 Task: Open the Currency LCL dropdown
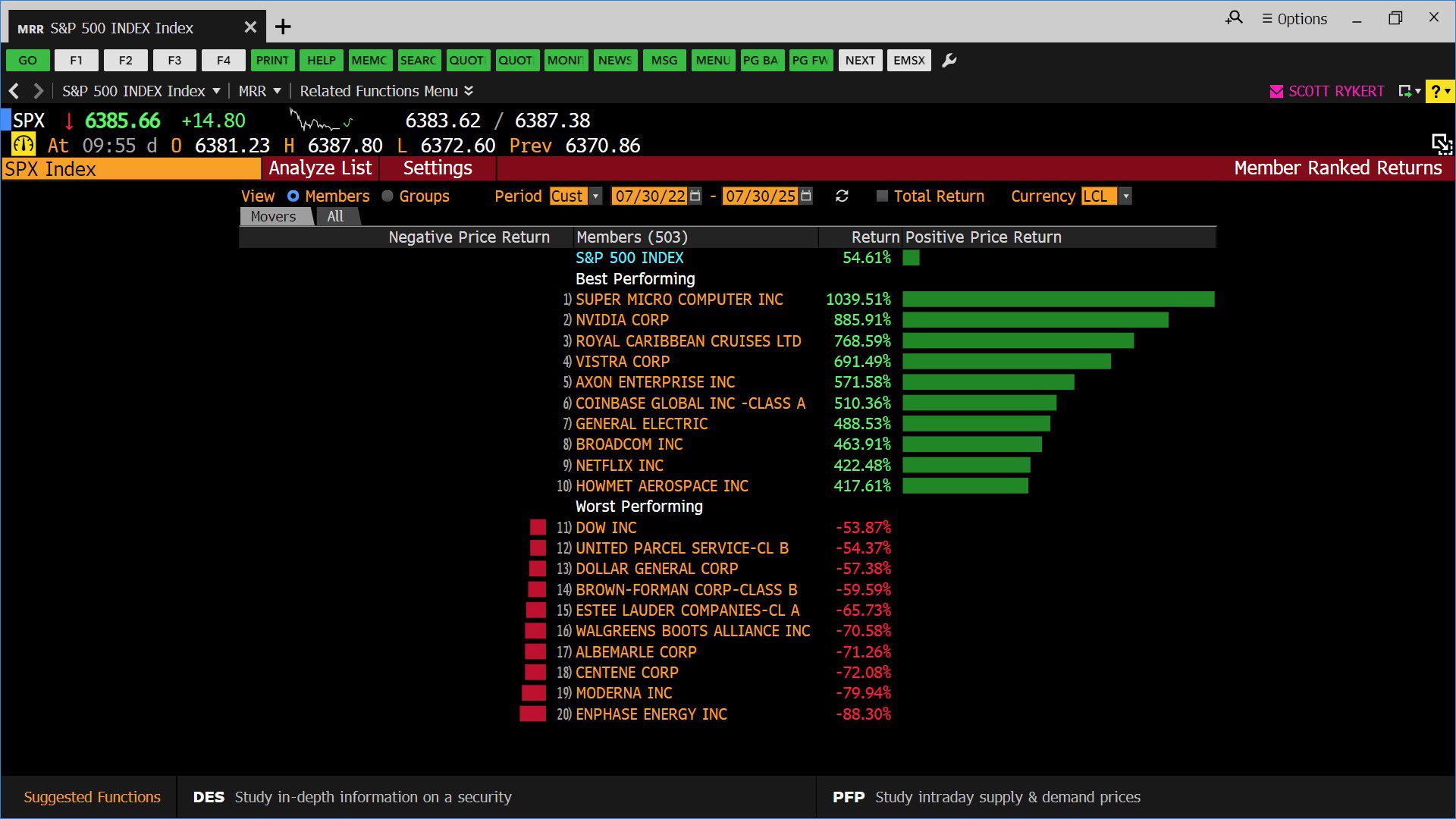(x=1126, y=196)
